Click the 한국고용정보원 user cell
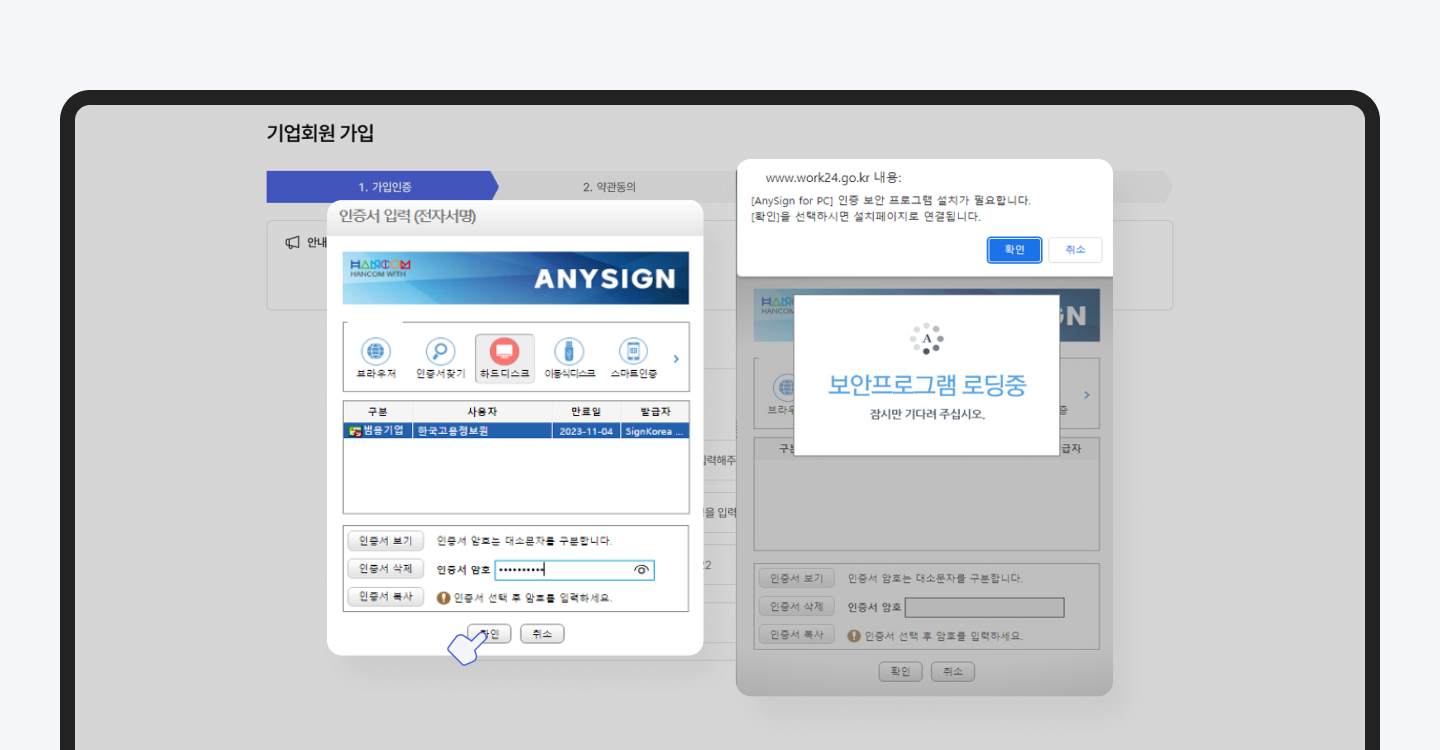Image resolution: width=1440 pixels, height=750 pixels. (x=482, y=430)
